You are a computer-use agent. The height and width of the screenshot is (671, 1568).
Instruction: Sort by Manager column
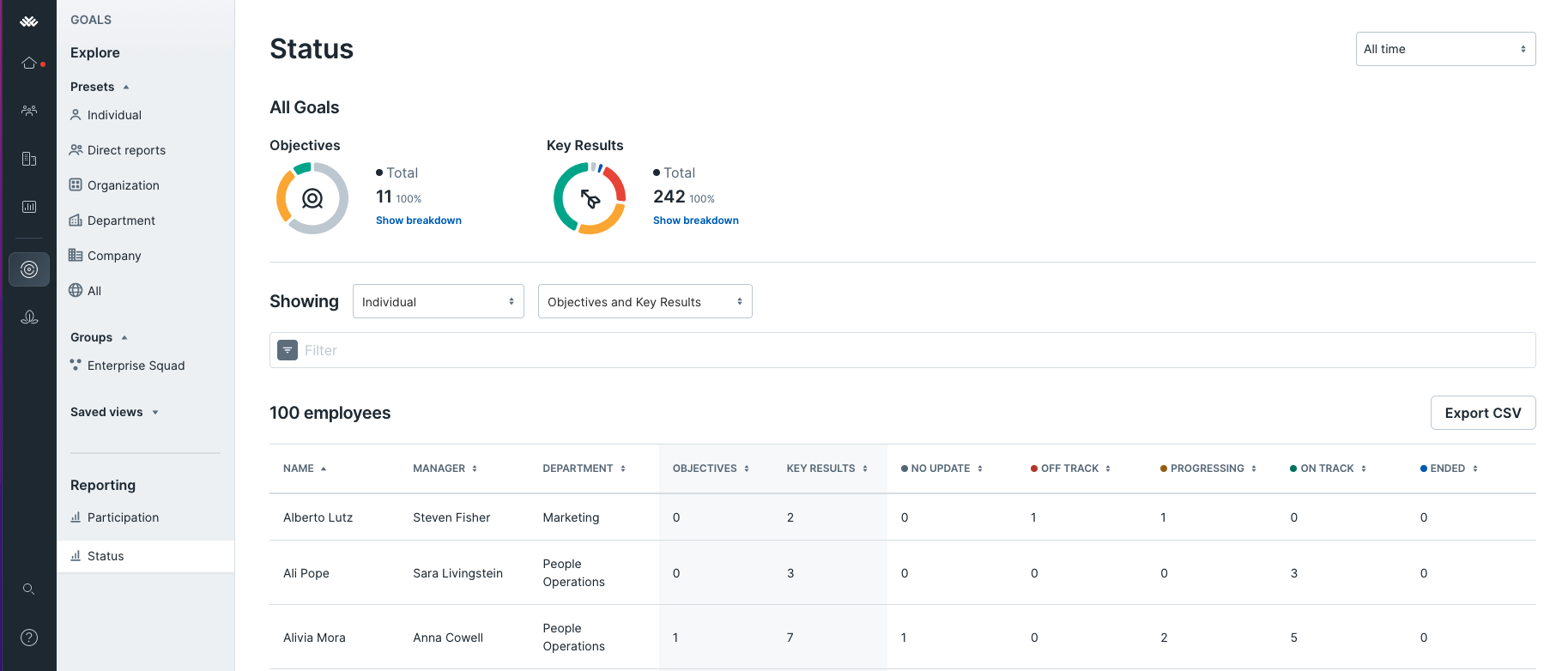coord(445,468)
